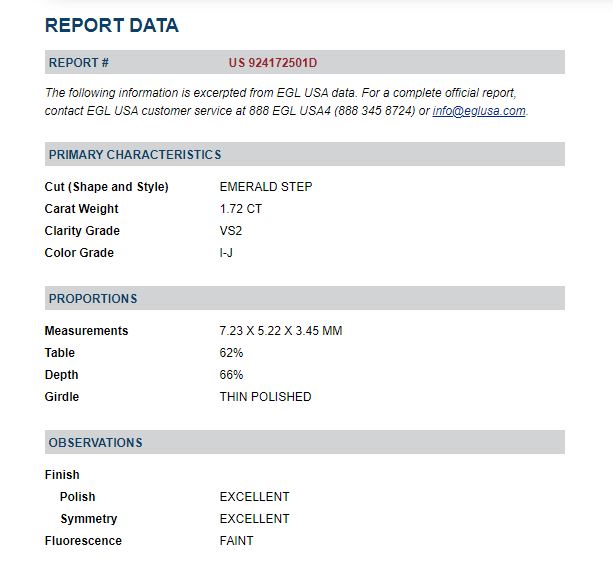Viewport: 613px width, 569px height.
Task: Click the EMERALD STEP cut value
Action: pyautogui.click(x=266, y=187)
